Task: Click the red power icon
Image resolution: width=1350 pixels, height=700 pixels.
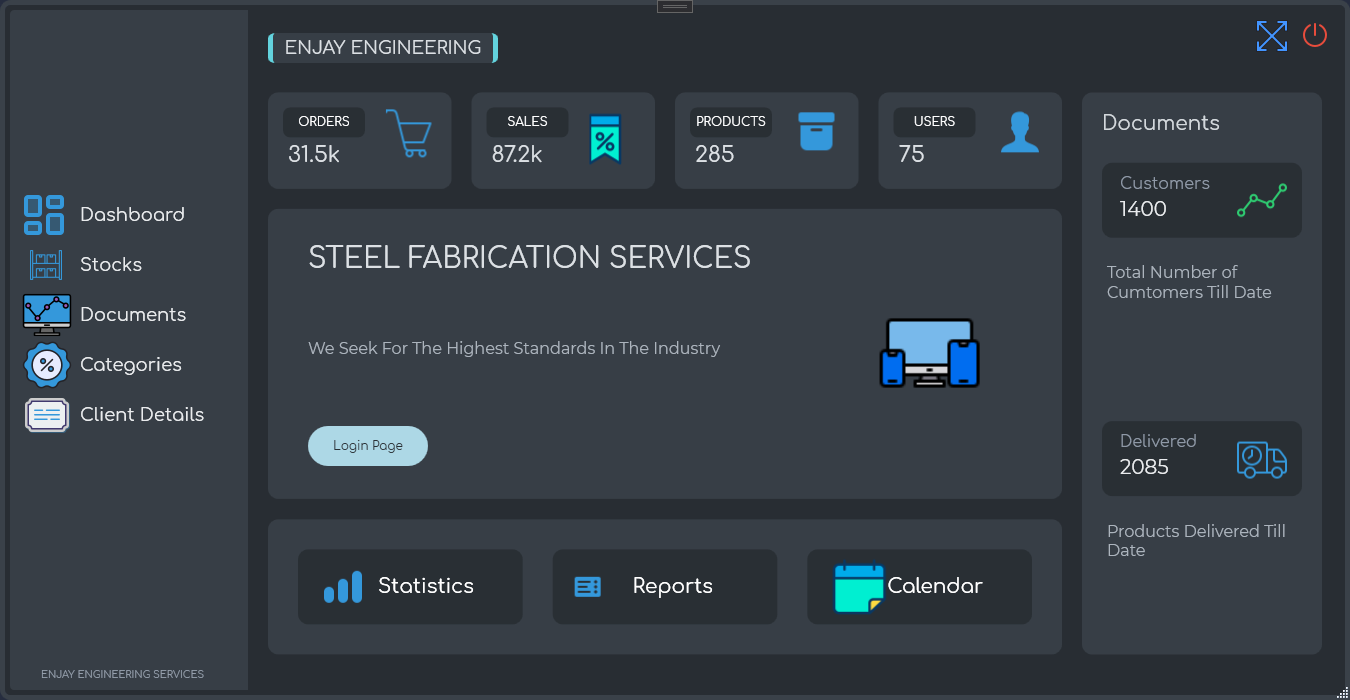Action: (1314, 36)
